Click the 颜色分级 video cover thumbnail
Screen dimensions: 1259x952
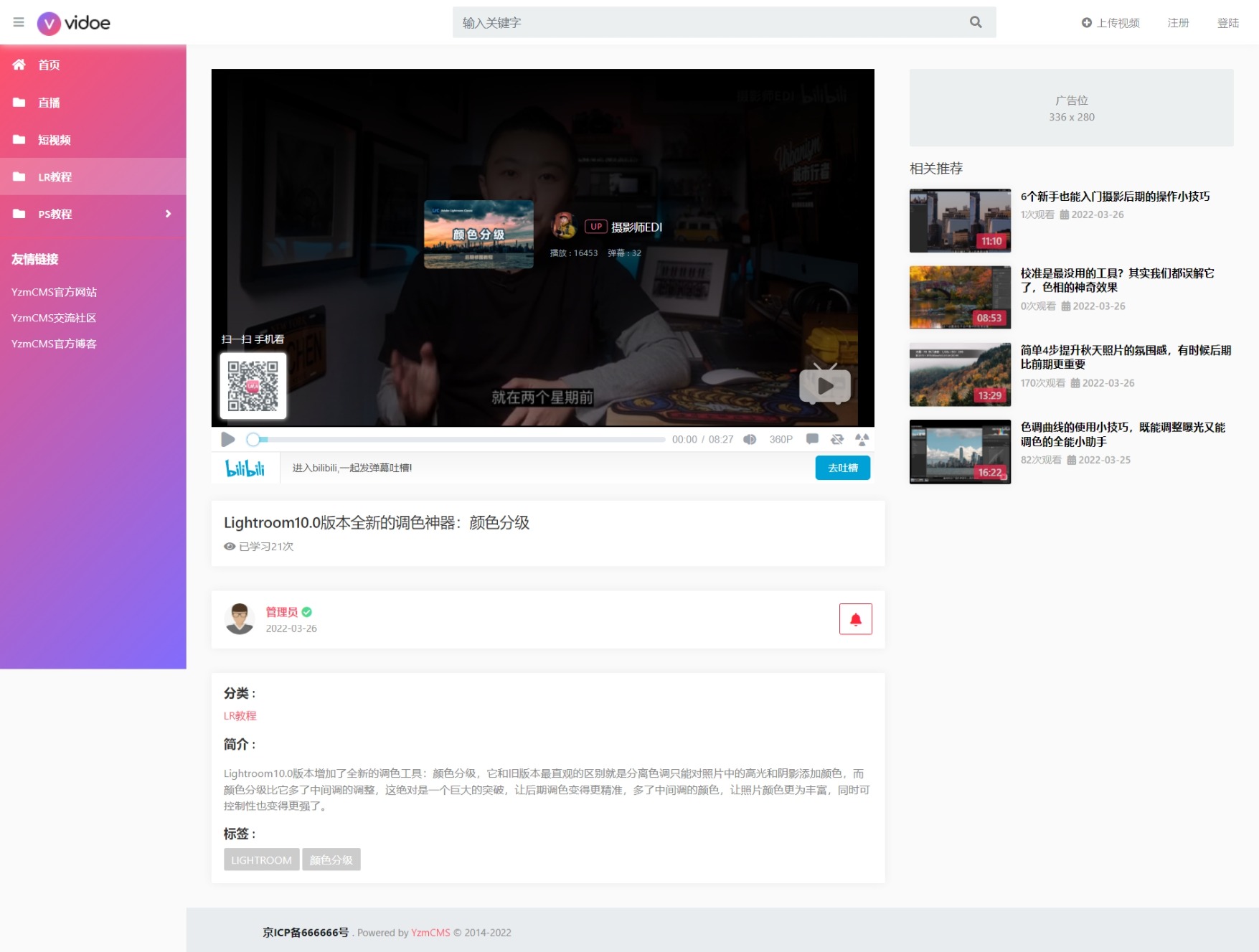click(x=478, y=234)
